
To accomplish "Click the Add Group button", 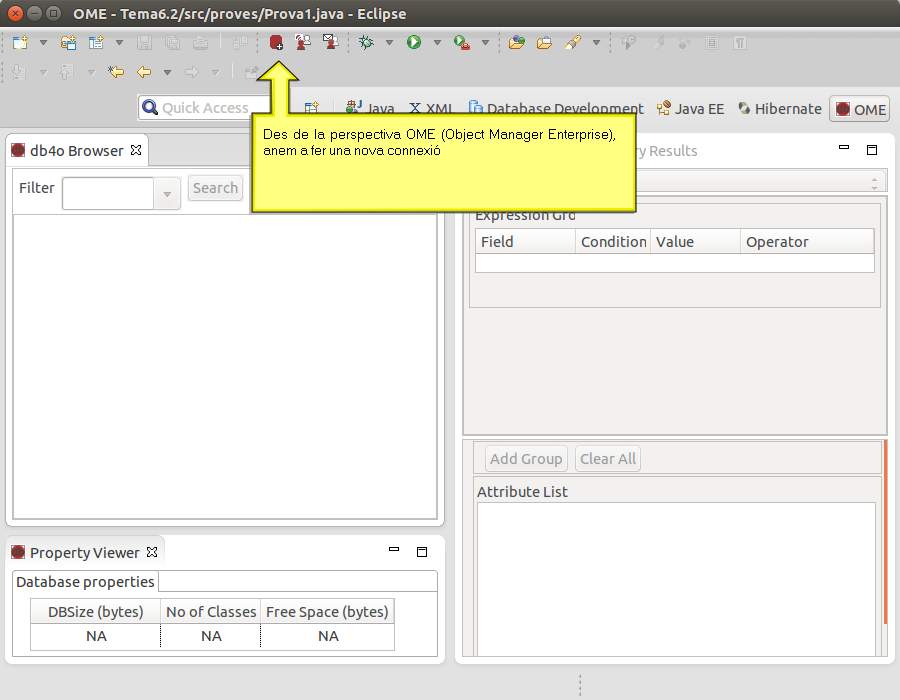I will [526, 459].
